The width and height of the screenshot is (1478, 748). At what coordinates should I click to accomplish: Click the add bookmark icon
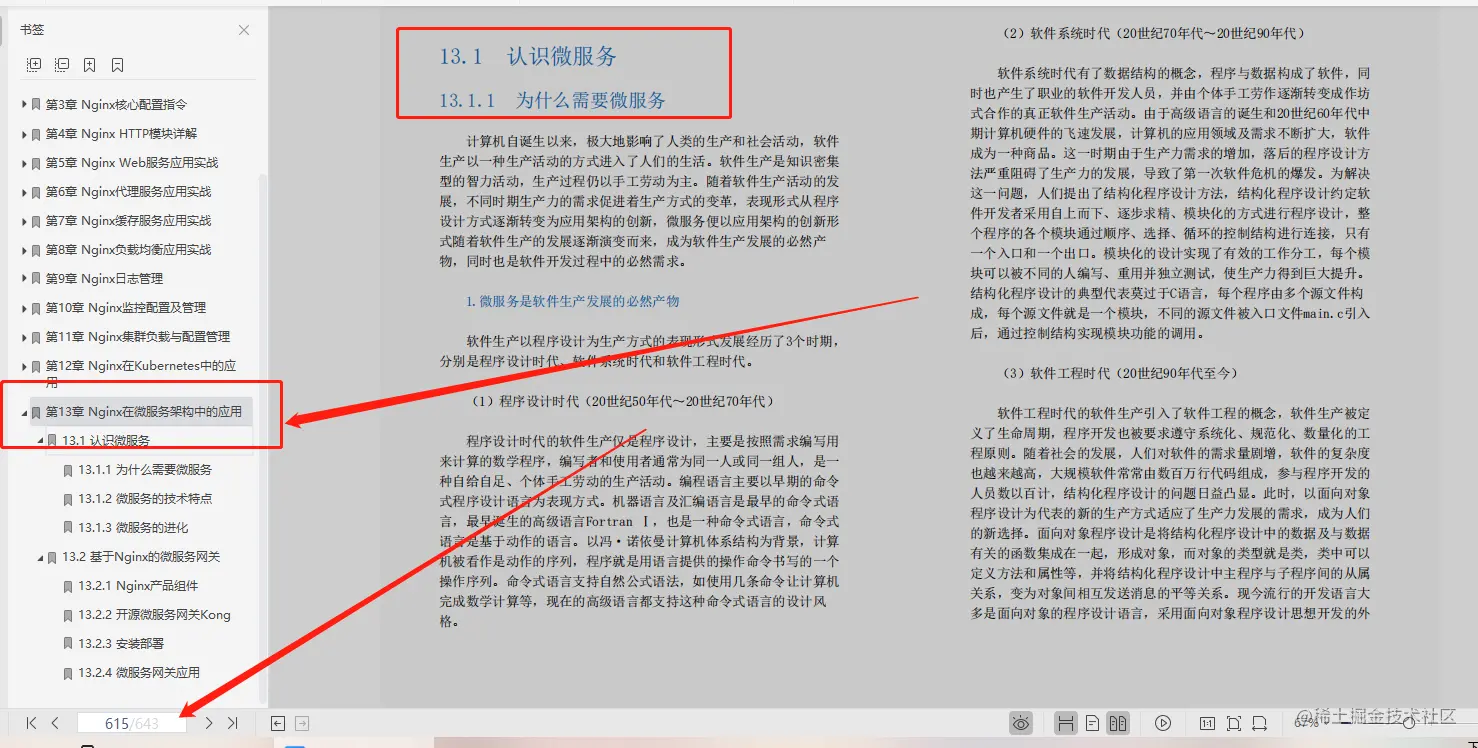pyautogui.click(x=90, y=65)
